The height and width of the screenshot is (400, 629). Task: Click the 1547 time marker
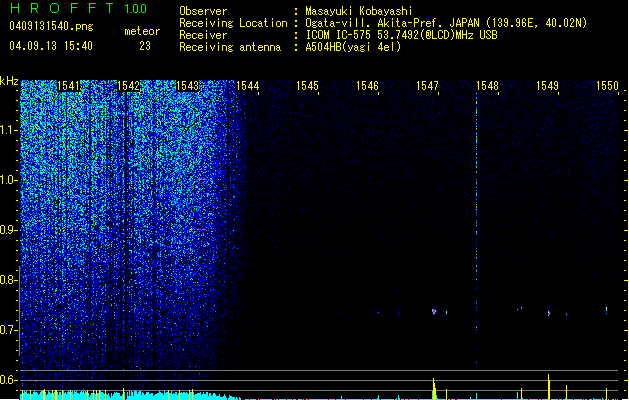tap(427, 86)
